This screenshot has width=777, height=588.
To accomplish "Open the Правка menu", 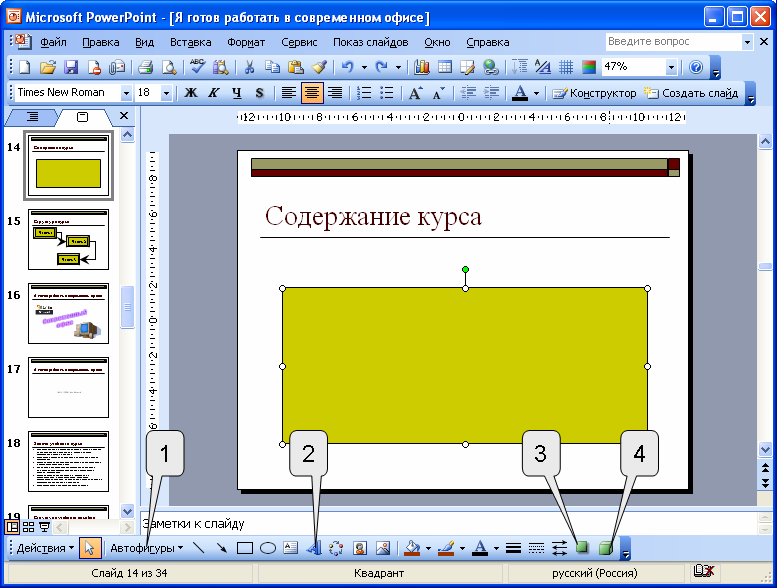I will [101, 42].
